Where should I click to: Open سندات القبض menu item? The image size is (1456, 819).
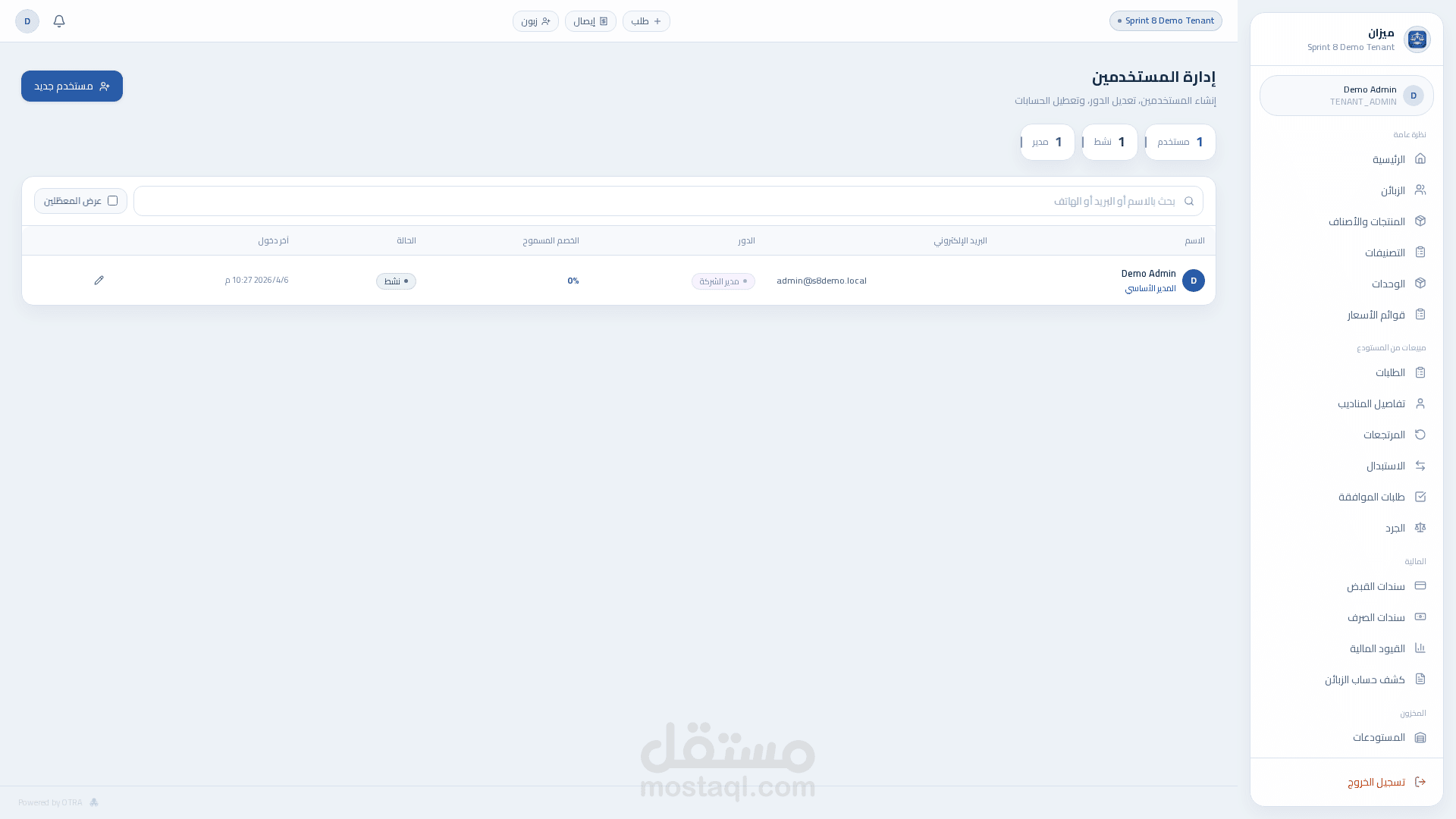[1376, 586]
